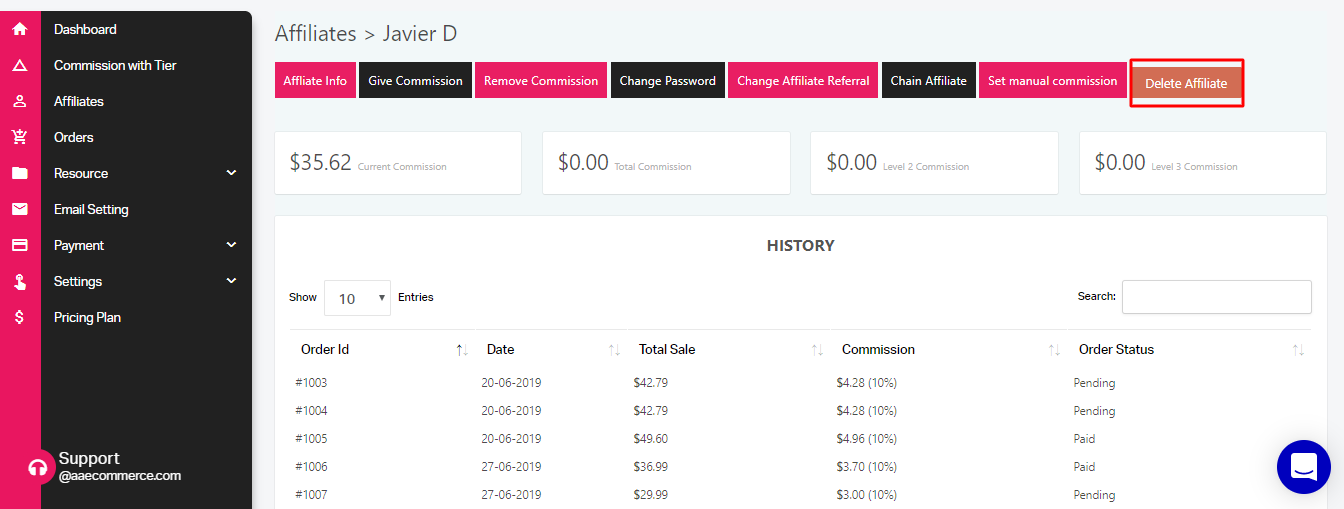This screenshot has height=509, width=1344.
Task: Click the Give Commission button
Action: 415,81
